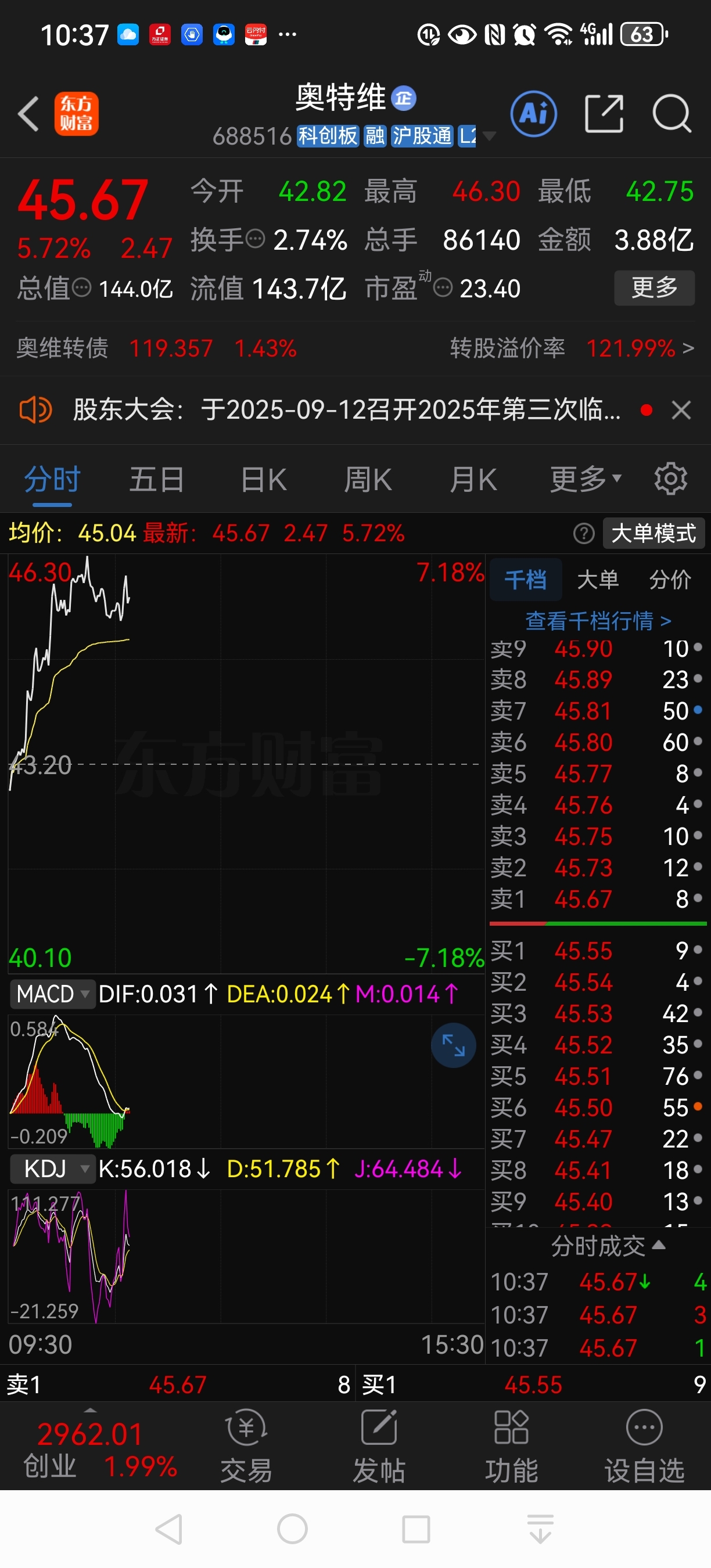Open the 奥维转债 bond quote
This screenshot has width=711, height=1568.
[x=156, y=348]
